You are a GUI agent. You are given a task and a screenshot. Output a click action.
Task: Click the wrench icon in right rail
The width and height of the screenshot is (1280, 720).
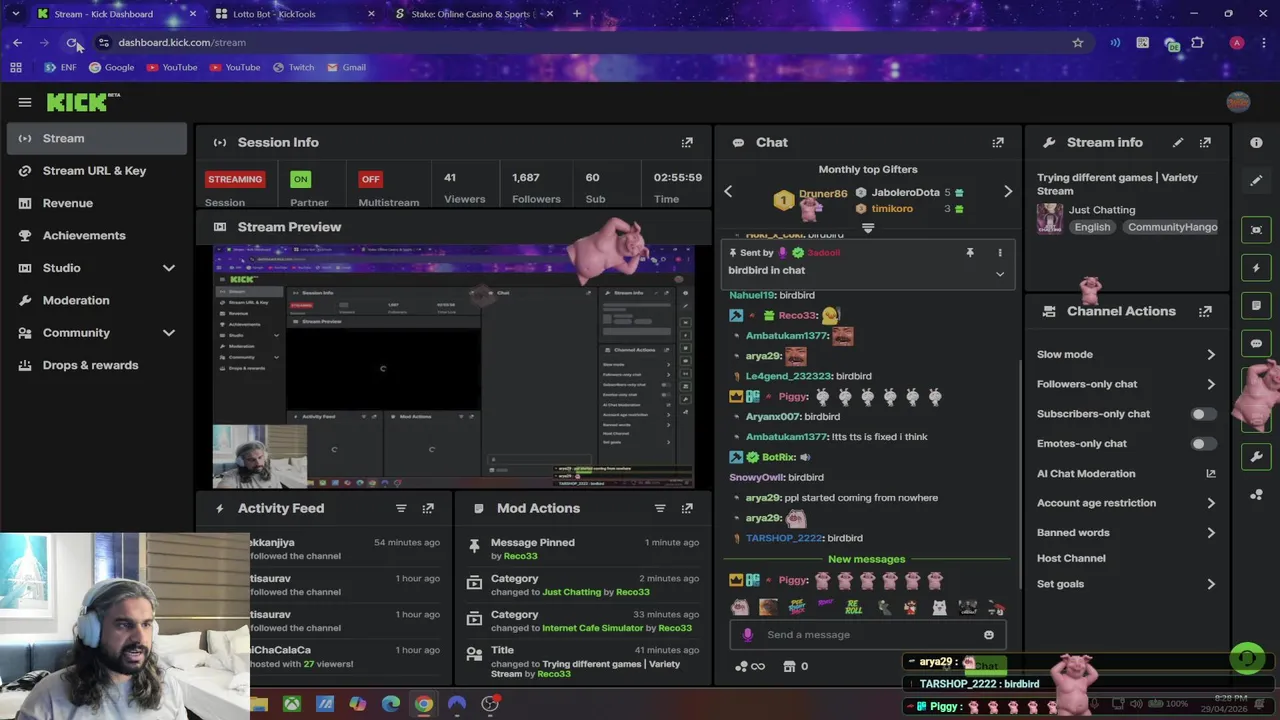pos(1256,457)
